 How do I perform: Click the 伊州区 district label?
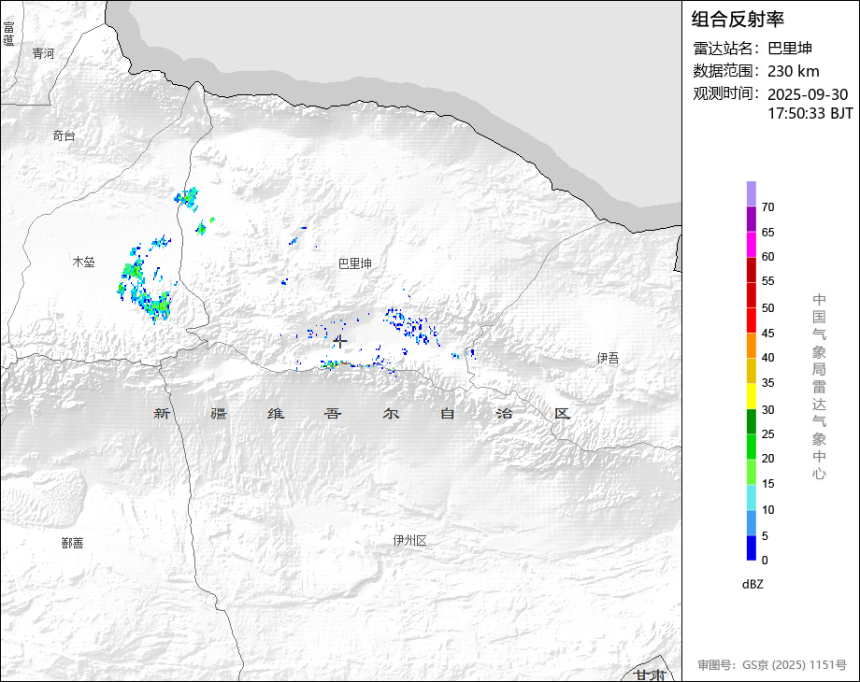(410, 540)
